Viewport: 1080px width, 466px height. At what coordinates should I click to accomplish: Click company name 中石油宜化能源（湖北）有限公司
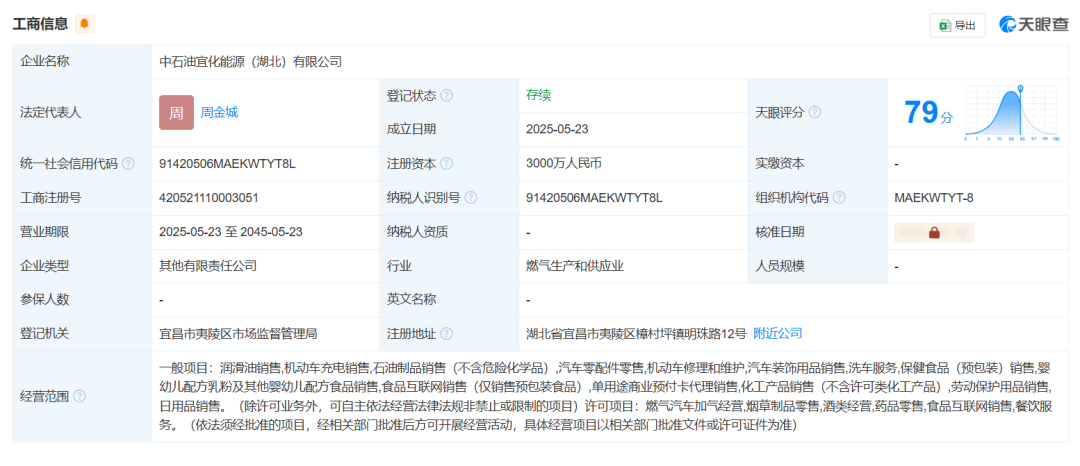(x=251, y=62)
